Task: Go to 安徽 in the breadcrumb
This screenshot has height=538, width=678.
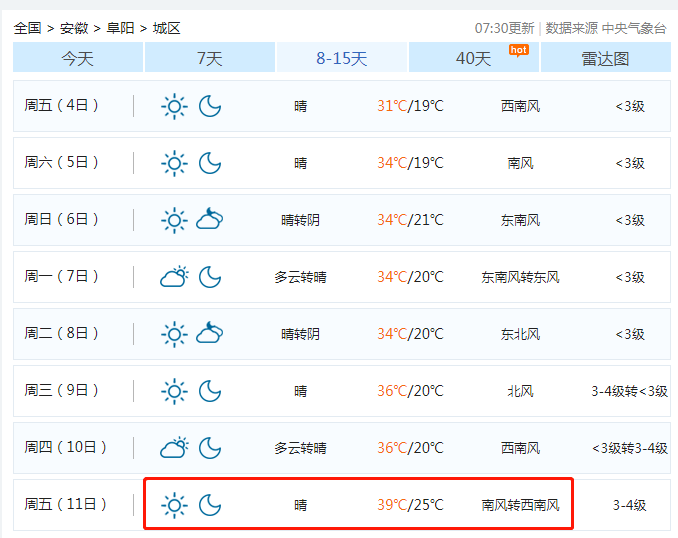Action: coord(74,28)
